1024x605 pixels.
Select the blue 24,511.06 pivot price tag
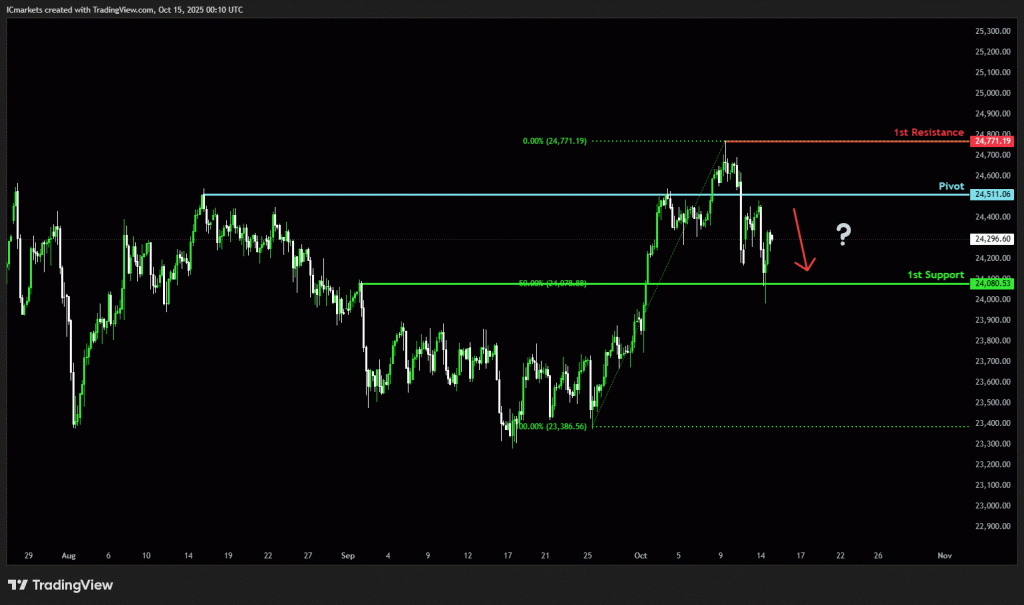pos(992,194)
